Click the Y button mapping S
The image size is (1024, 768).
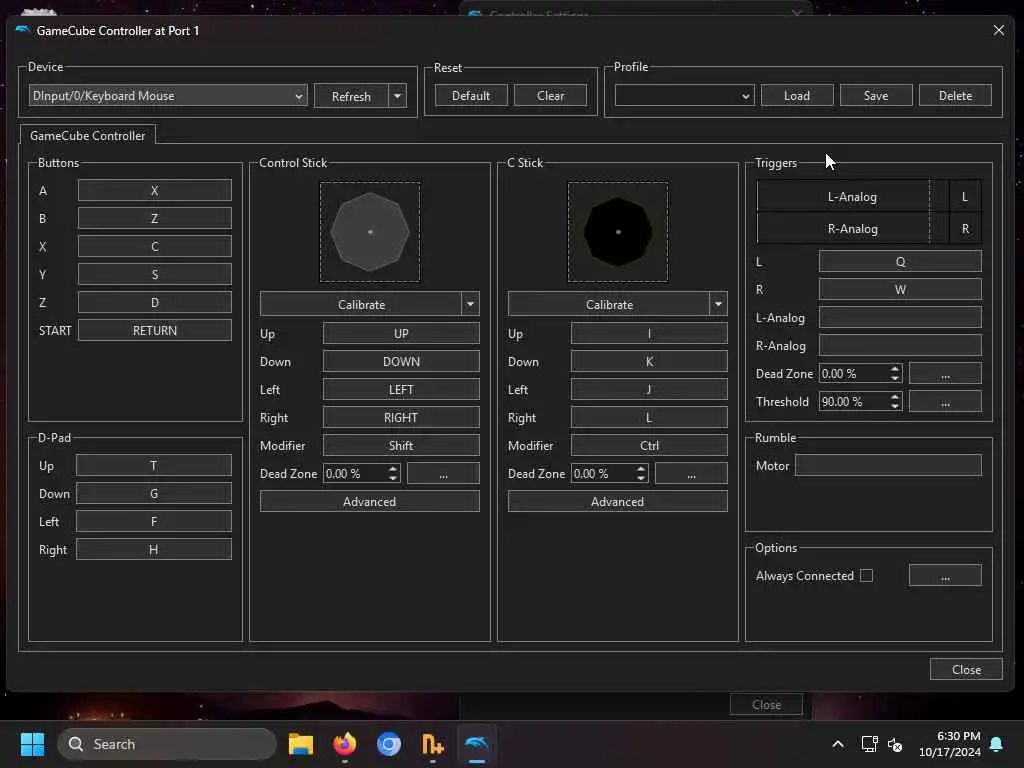155,274
